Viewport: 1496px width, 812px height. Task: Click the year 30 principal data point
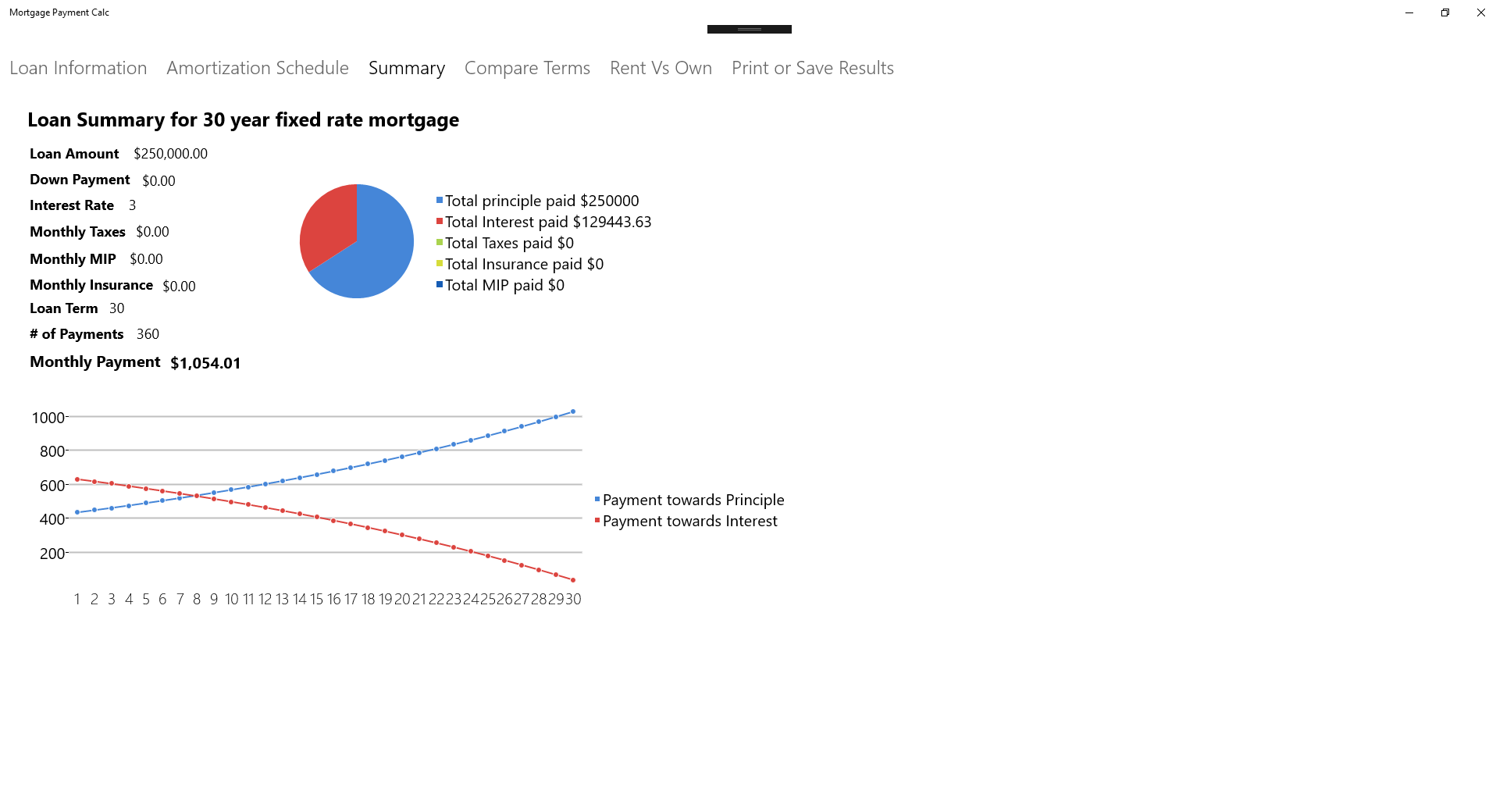(x=573, y=411)
